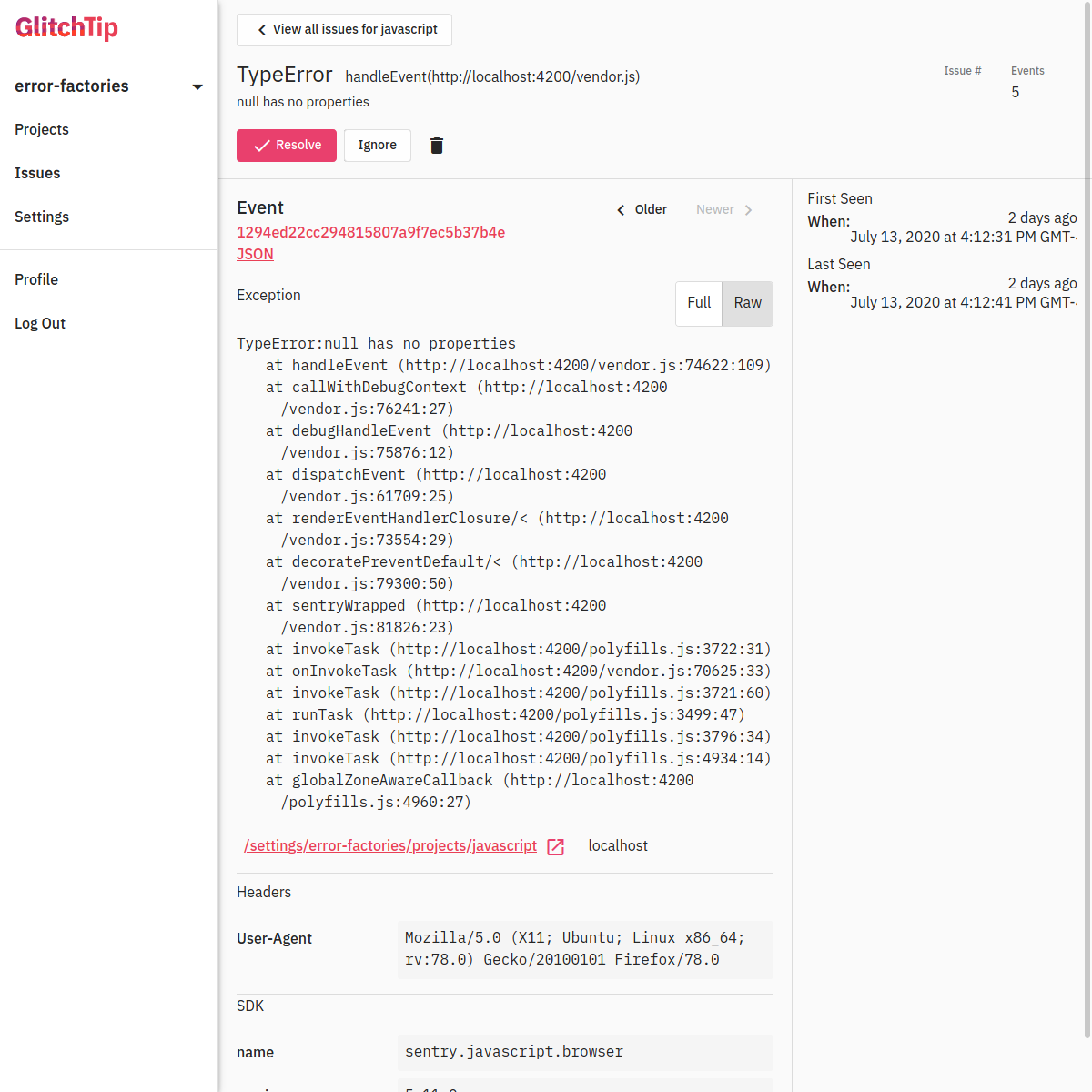1092x1092 pixels.
Task: Click the Older event chevron arrow
Action: click(622, 210)
